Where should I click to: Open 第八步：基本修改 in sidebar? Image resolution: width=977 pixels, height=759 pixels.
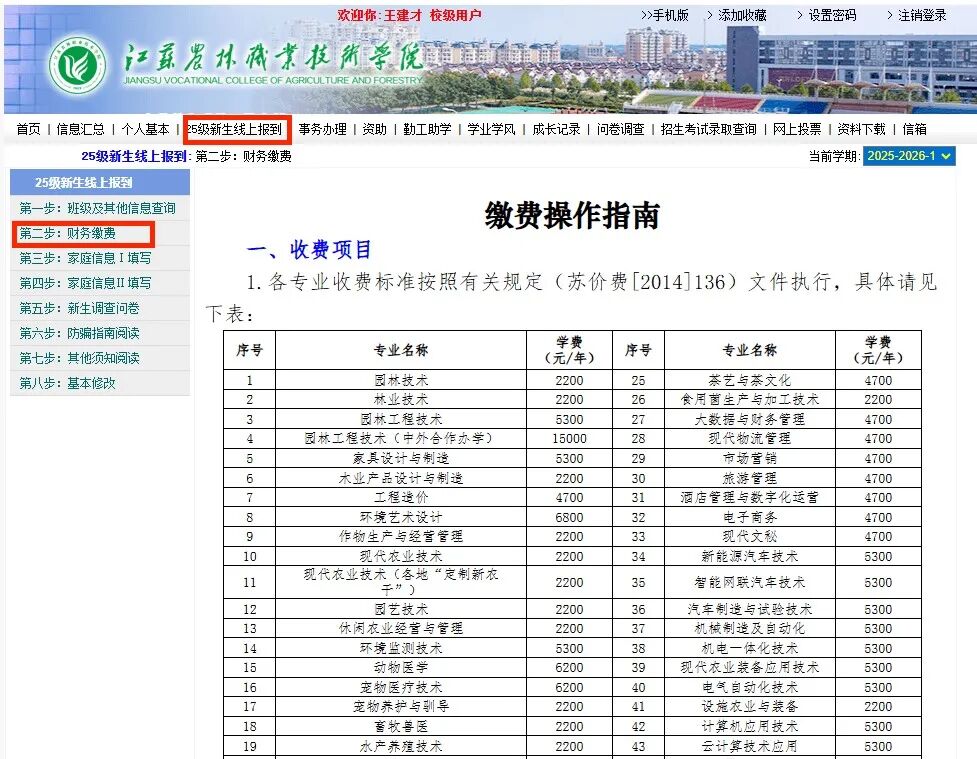click(x=67, y=383)
